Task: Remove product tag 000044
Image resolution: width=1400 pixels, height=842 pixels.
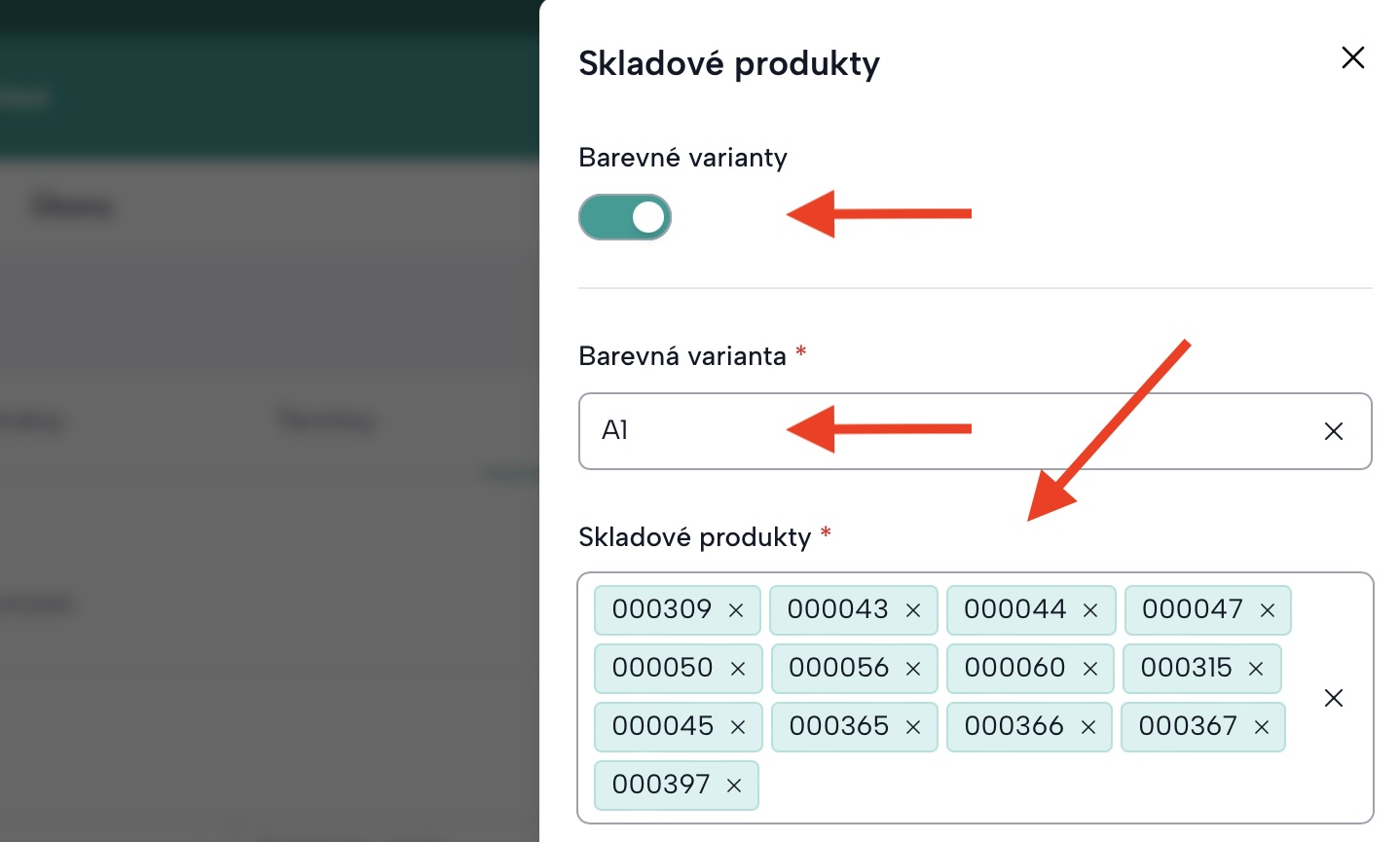Action: click(1090, 610)
